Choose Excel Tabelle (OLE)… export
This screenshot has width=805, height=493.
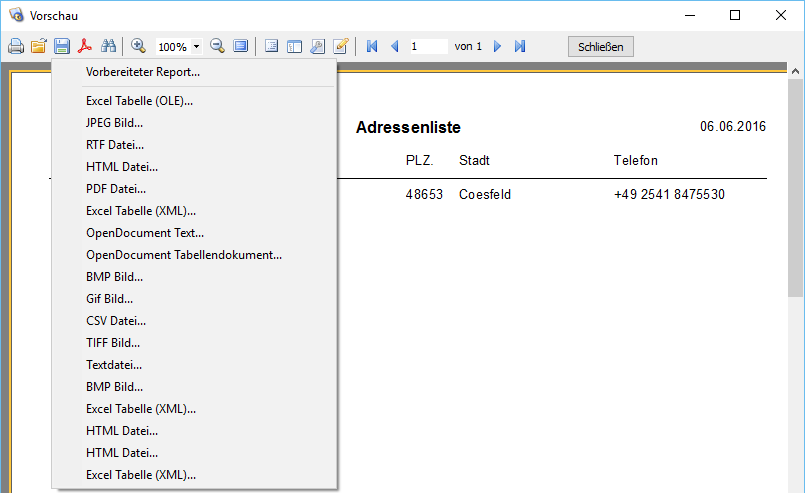pyautogui.click(x=139, y=101)
